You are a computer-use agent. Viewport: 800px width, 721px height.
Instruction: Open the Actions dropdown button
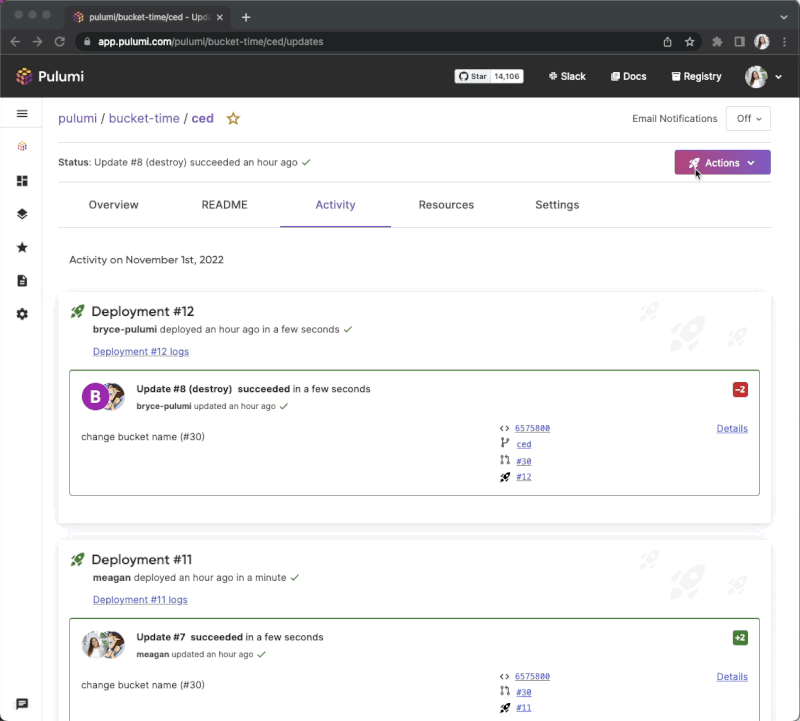(x=722, y=163)
